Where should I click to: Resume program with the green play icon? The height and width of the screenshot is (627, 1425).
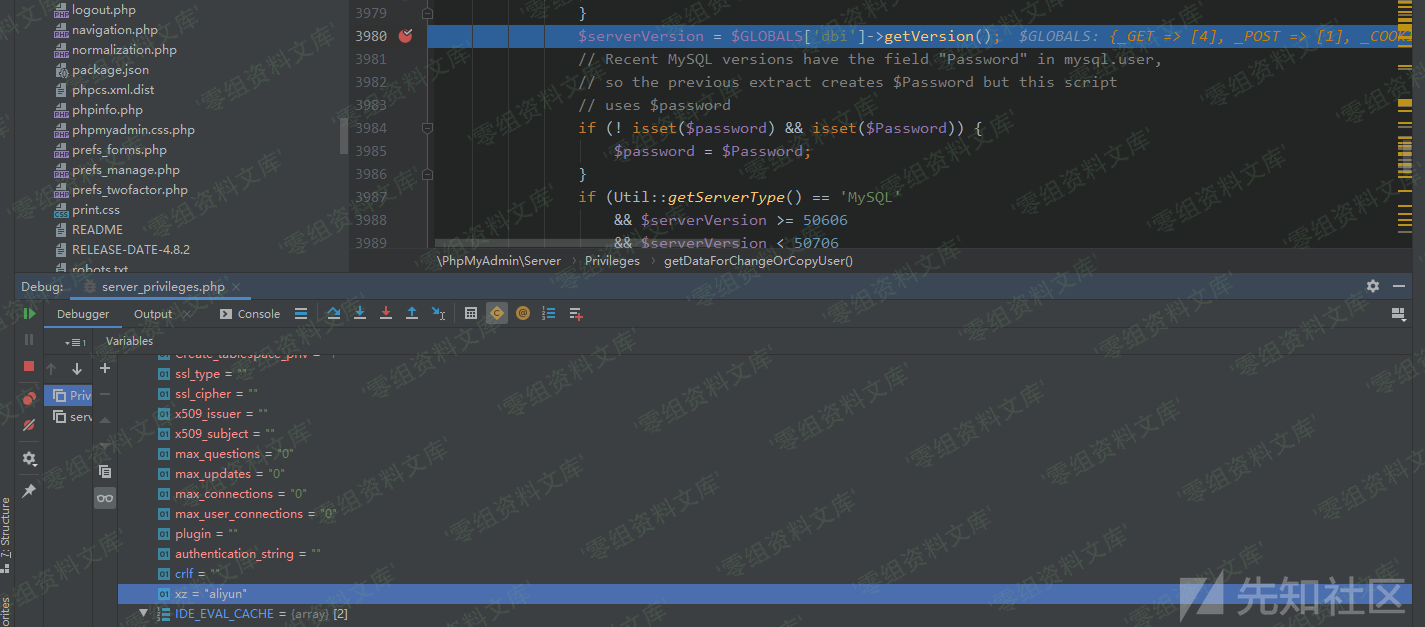pyautogui.click(x=29, y=314)
